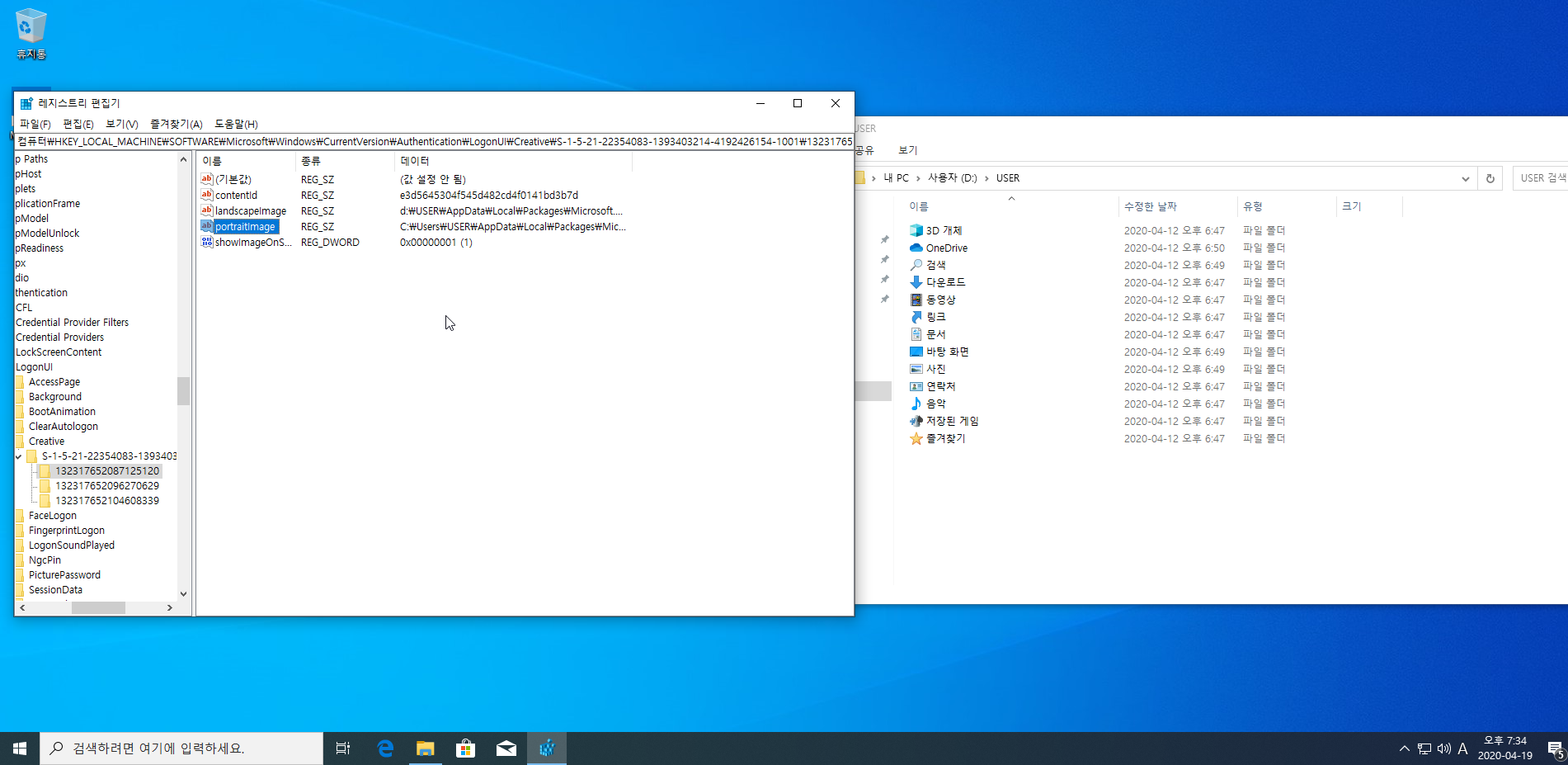Sort Explorer files by 수정한 날짜 column

tap(1151, 206)
